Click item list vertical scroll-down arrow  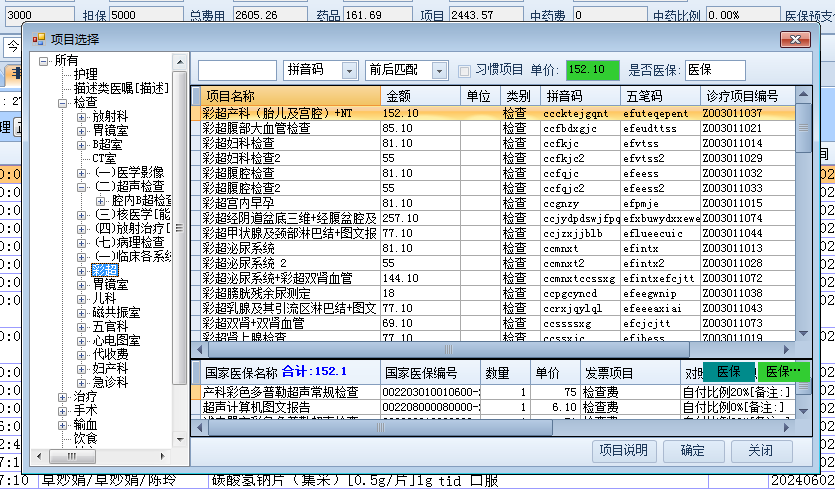pyautogui.click(x=804, y=333)
